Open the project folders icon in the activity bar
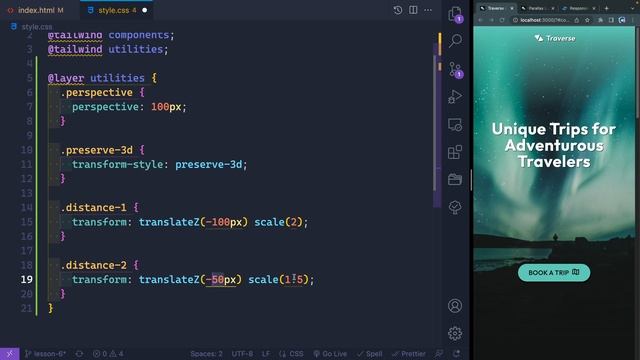The height and width of the screenshot is (360, 640). point(455,180)
